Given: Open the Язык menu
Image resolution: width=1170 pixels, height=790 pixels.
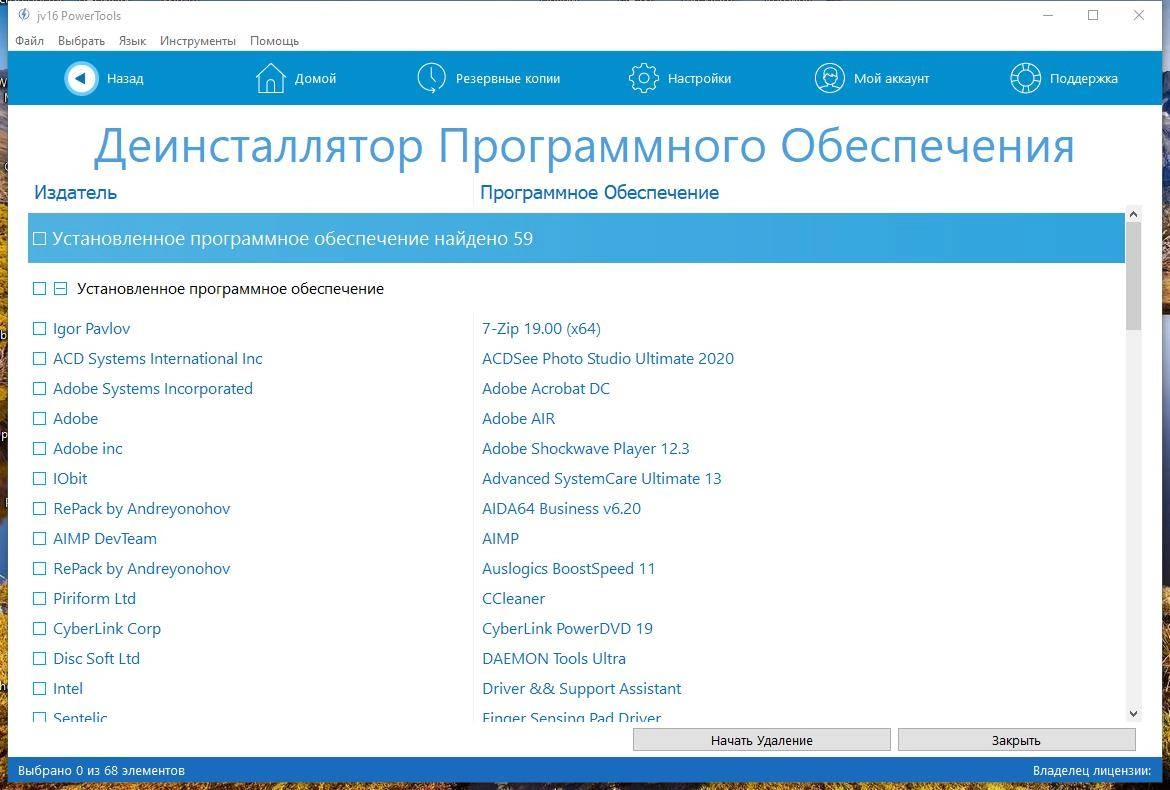Looking at the screenshot, I should coord(132,40).
